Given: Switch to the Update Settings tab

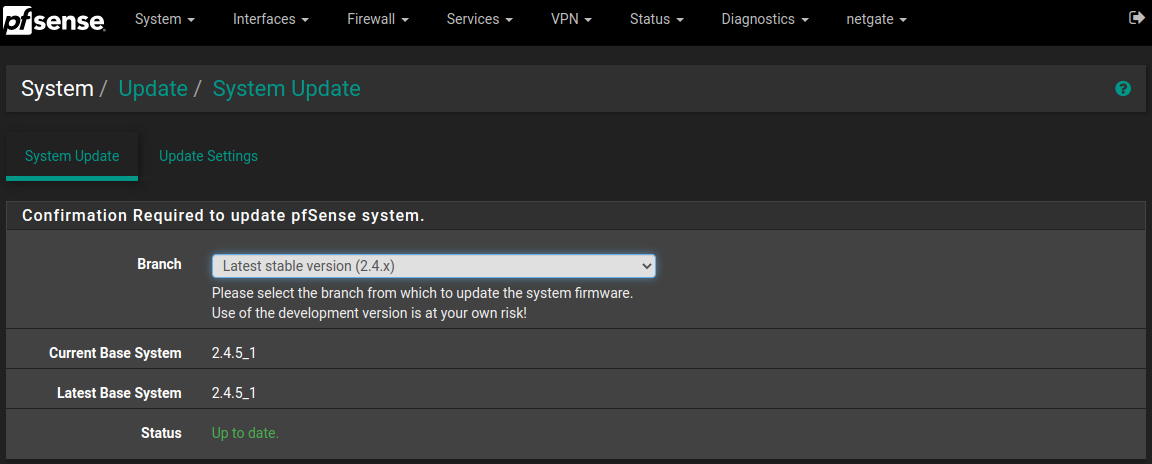Looking at the screenshot, I should click(x=209, y=156).
